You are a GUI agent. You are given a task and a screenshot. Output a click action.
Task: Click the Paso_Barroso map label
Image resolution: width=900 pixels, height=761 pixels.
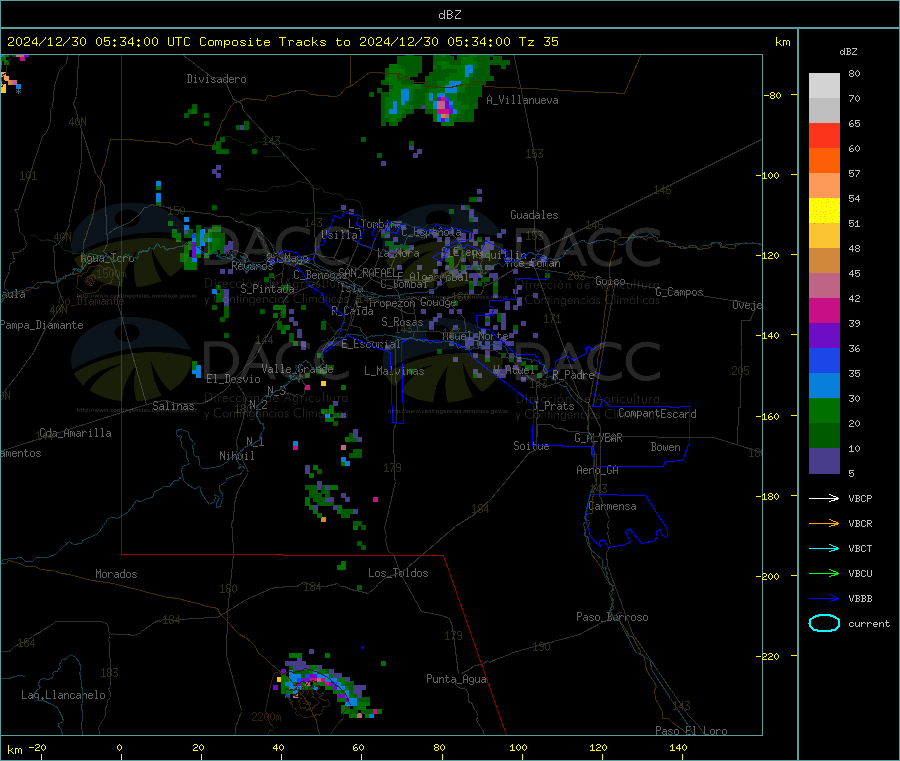tap(612, 617)
